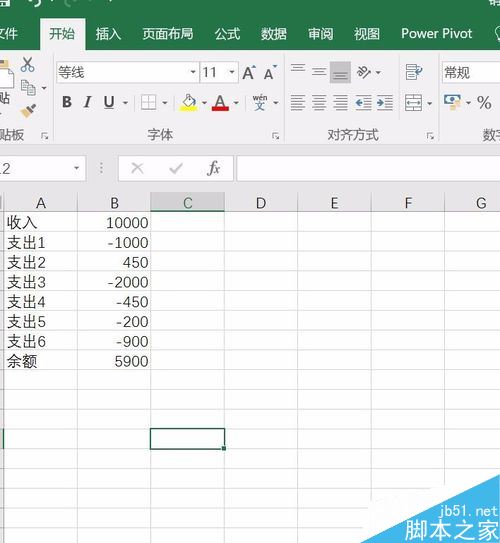Click Merge and Center icon
This screenshot has height=543, width=500.
pyautogui.click(x=413, y=103)
